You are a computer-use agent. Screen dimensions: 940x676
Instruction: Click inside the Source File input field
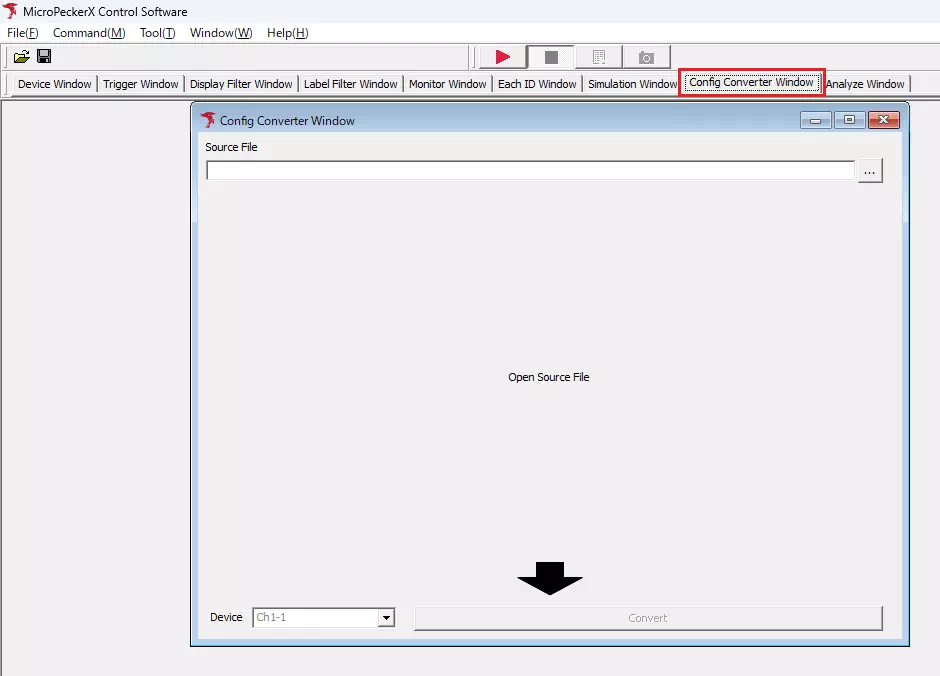tap(530, 170)
